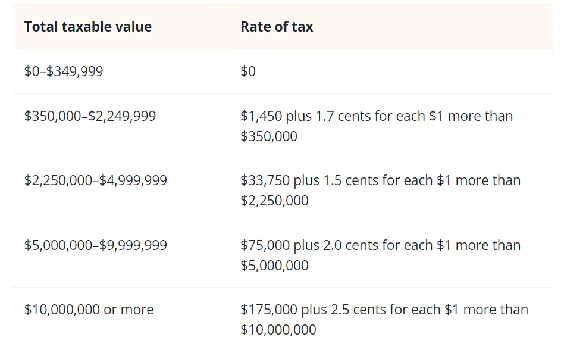Click the $10,000,000 threshold amount in rate column
Screen dimensions: 566x362
point(278,330)
